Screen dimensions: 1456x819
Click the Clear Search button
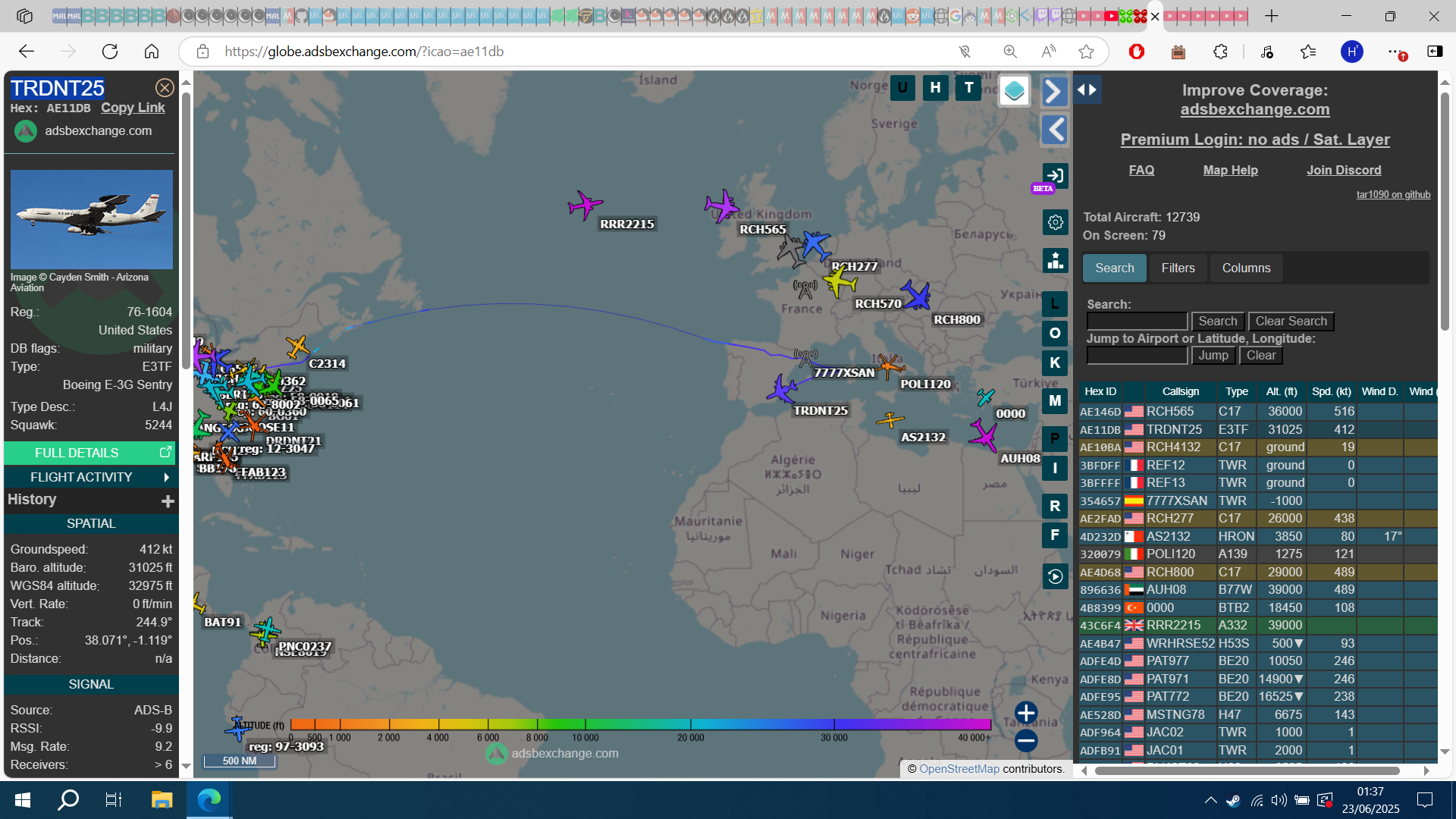(x=1291, y=322)
